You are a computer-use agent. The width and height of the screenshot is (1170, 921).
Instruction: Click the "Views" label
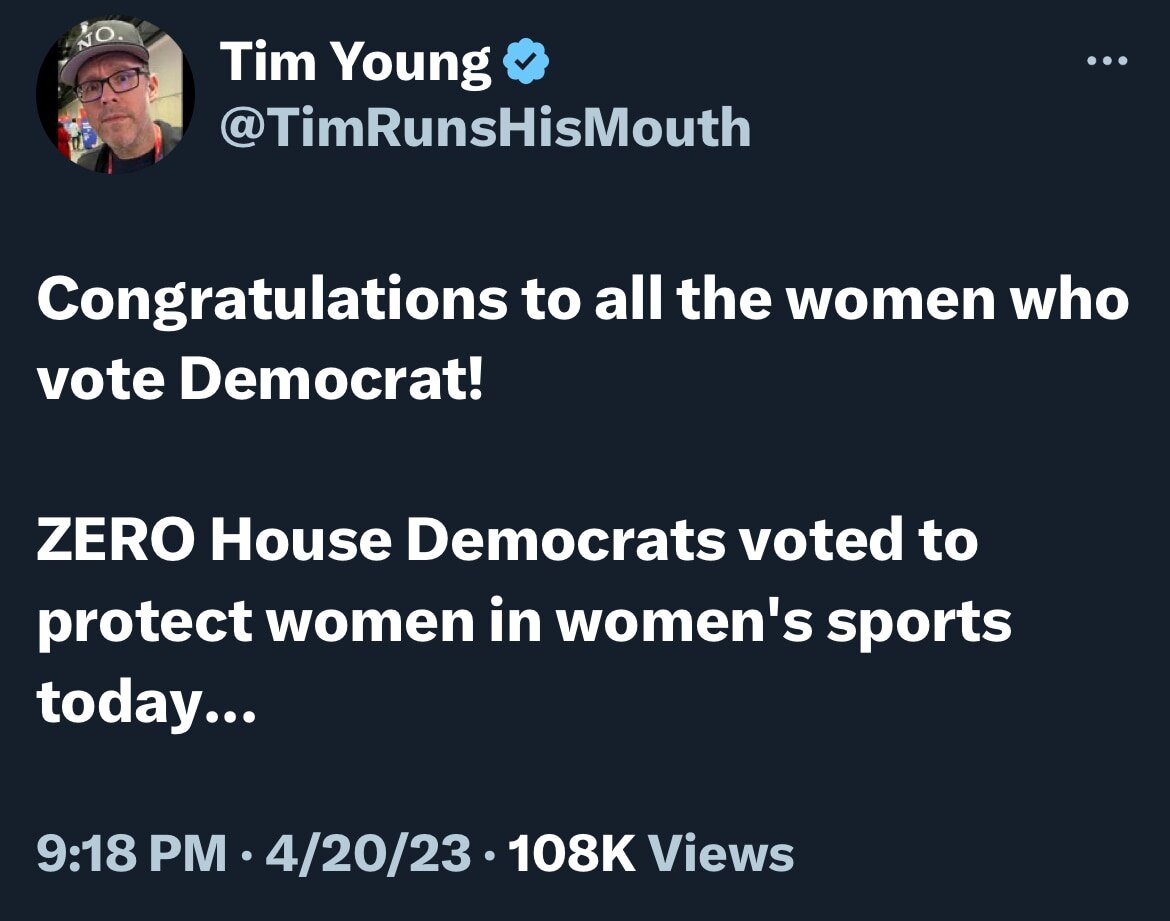coord(721,854)
